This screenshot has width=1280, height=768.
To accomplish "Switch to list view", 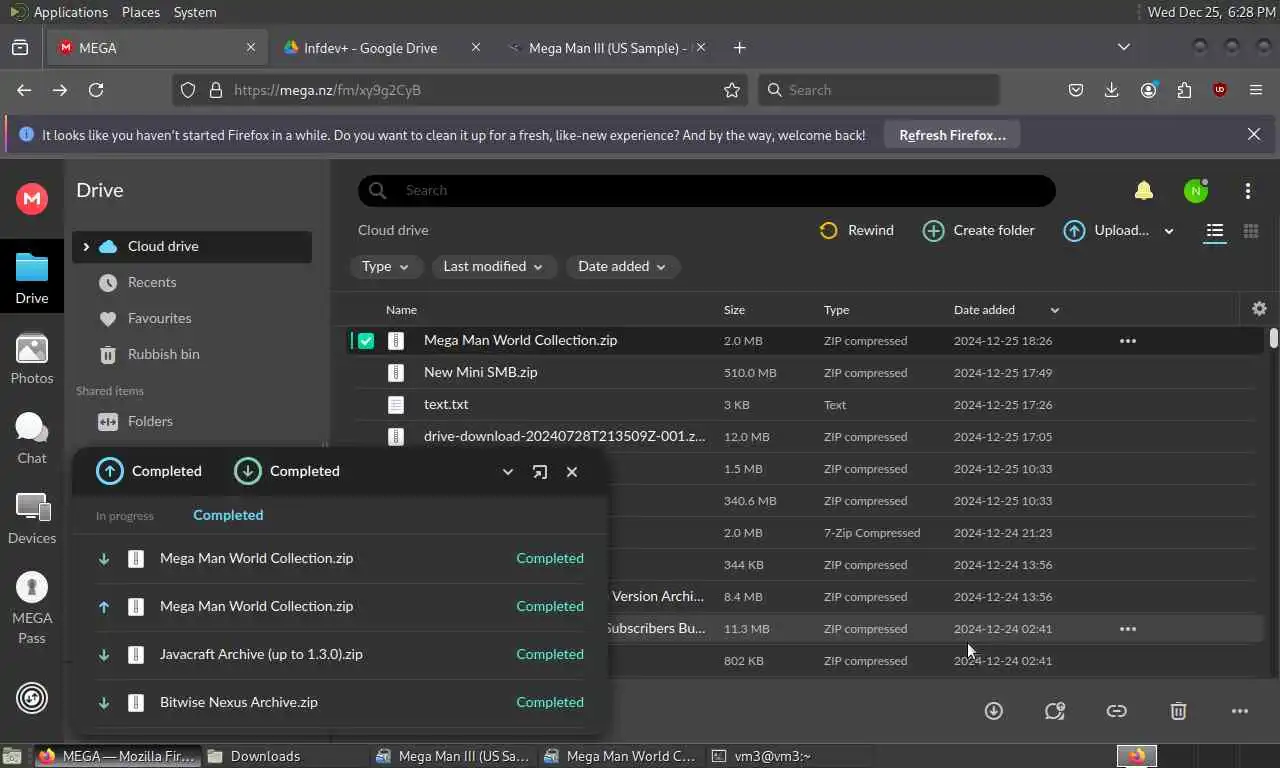I will [x=1214, y=231].
